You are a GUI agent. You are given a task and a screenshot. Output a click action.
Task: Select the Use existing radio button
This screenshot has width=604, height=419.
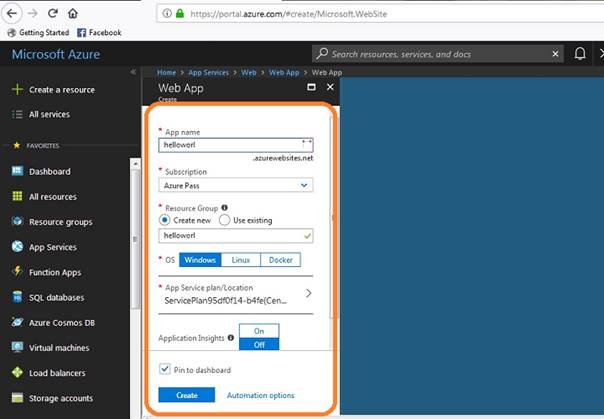pos(225,220)
